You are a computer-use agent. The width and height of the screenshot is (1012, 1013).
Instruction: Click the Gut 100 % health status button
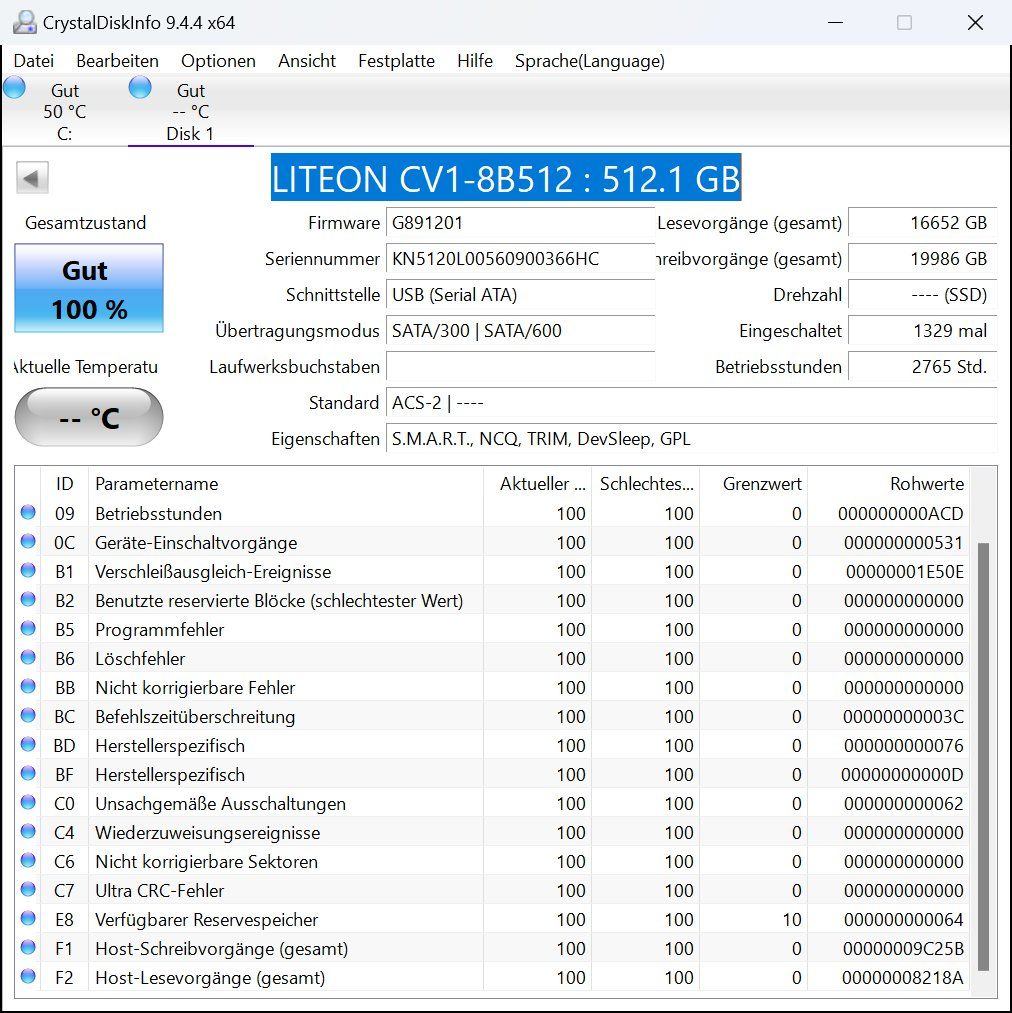pos(89,288)
